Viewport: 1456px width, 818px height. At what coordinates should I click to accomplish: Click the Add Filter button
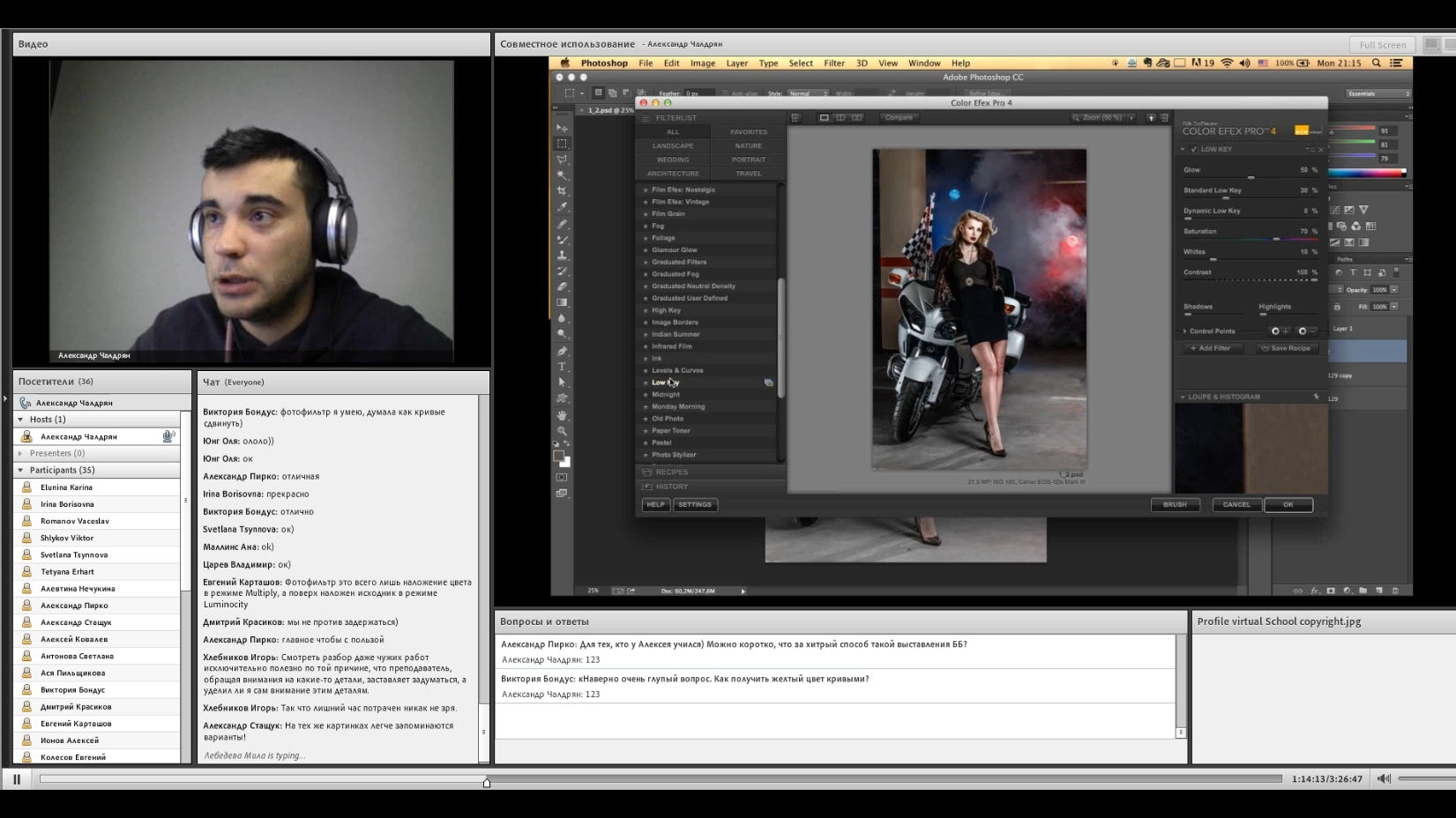(x=1215, y=348)
